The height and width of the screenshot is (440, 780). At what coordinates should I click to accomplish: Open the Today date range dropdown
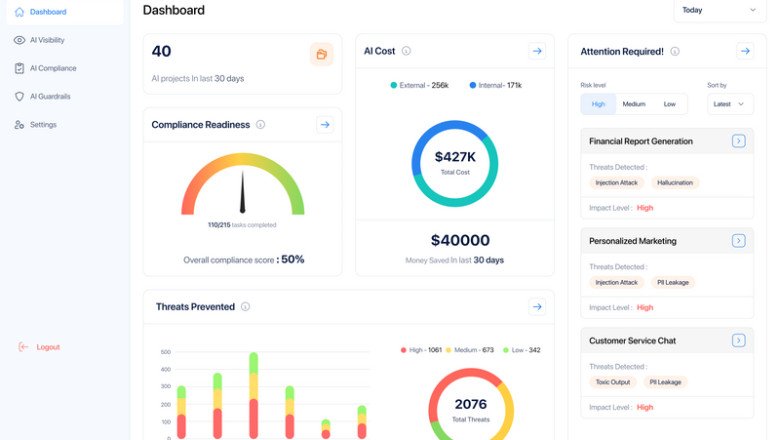(719, 10)
